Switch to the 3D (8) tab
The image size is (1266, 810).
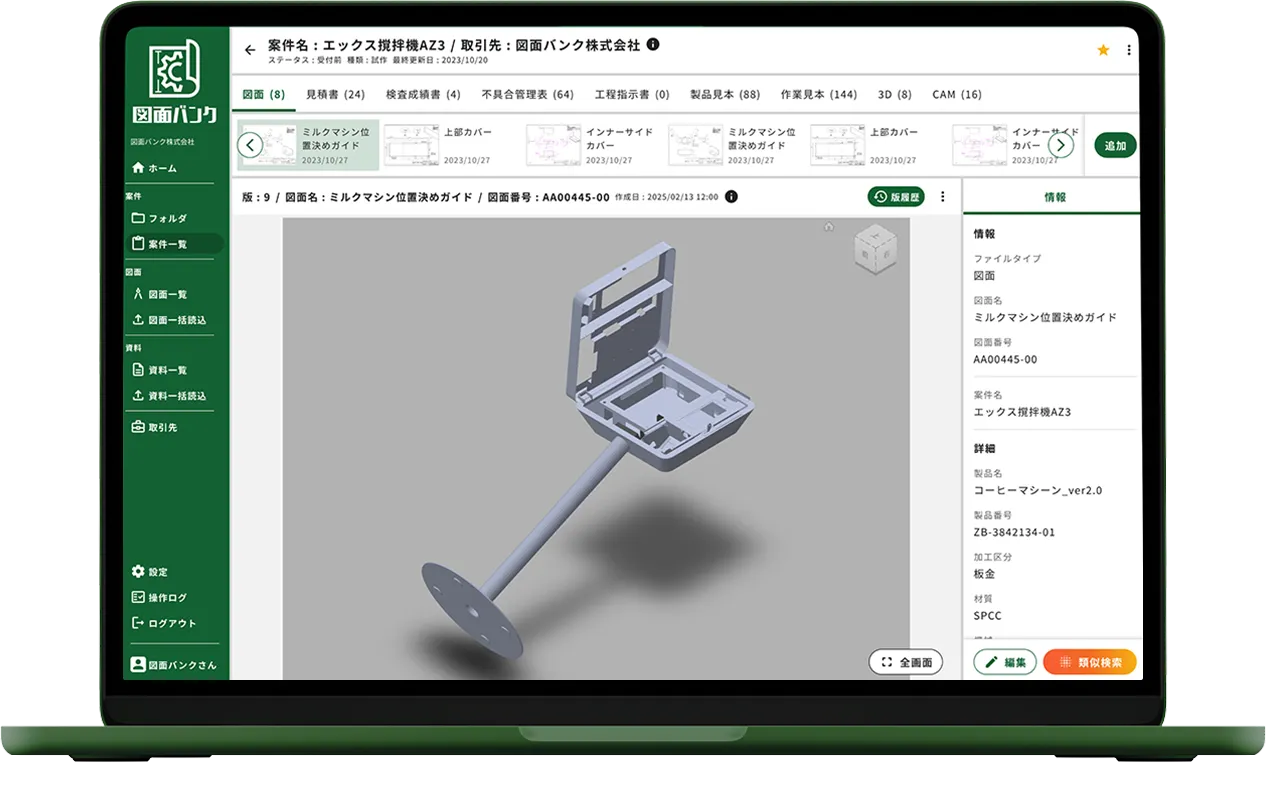point(895,95)
